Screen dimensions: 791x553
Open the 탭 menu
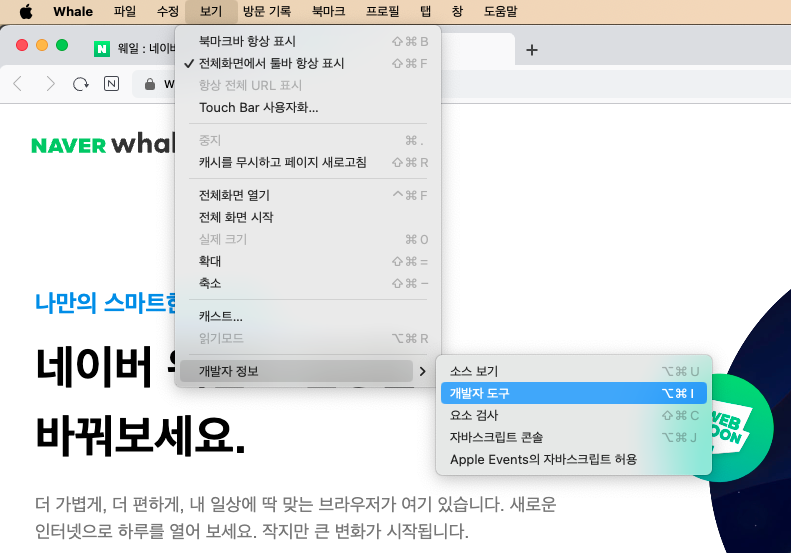tap(426, 11)
